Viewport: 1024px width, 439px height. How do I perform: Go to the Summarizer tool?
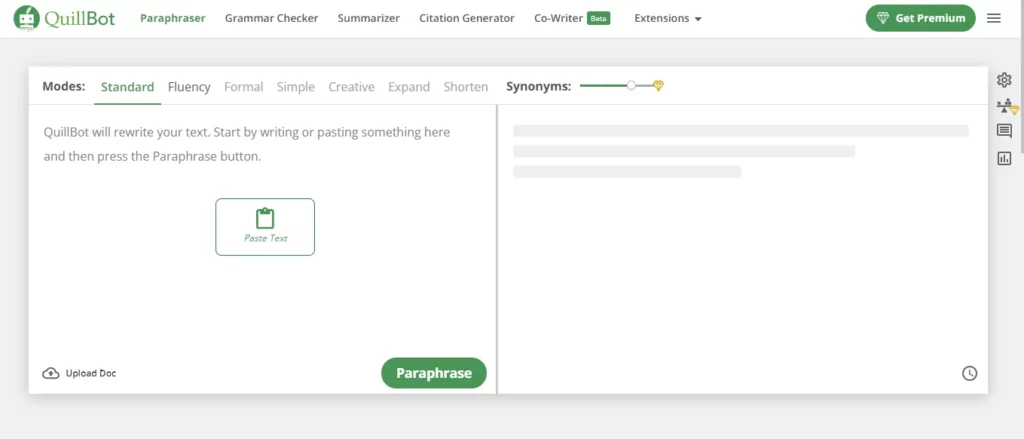point(368,18)
